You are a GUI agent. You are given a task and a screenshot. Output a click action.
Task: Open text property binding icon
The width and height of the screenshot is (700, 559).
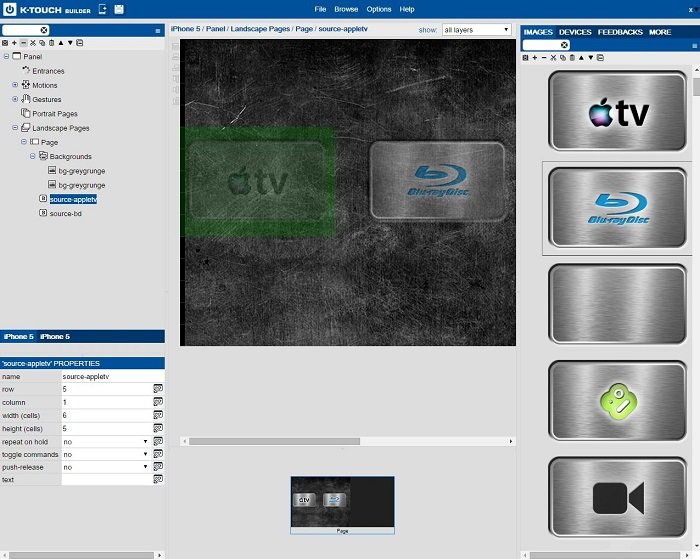(x=158, y=479)
